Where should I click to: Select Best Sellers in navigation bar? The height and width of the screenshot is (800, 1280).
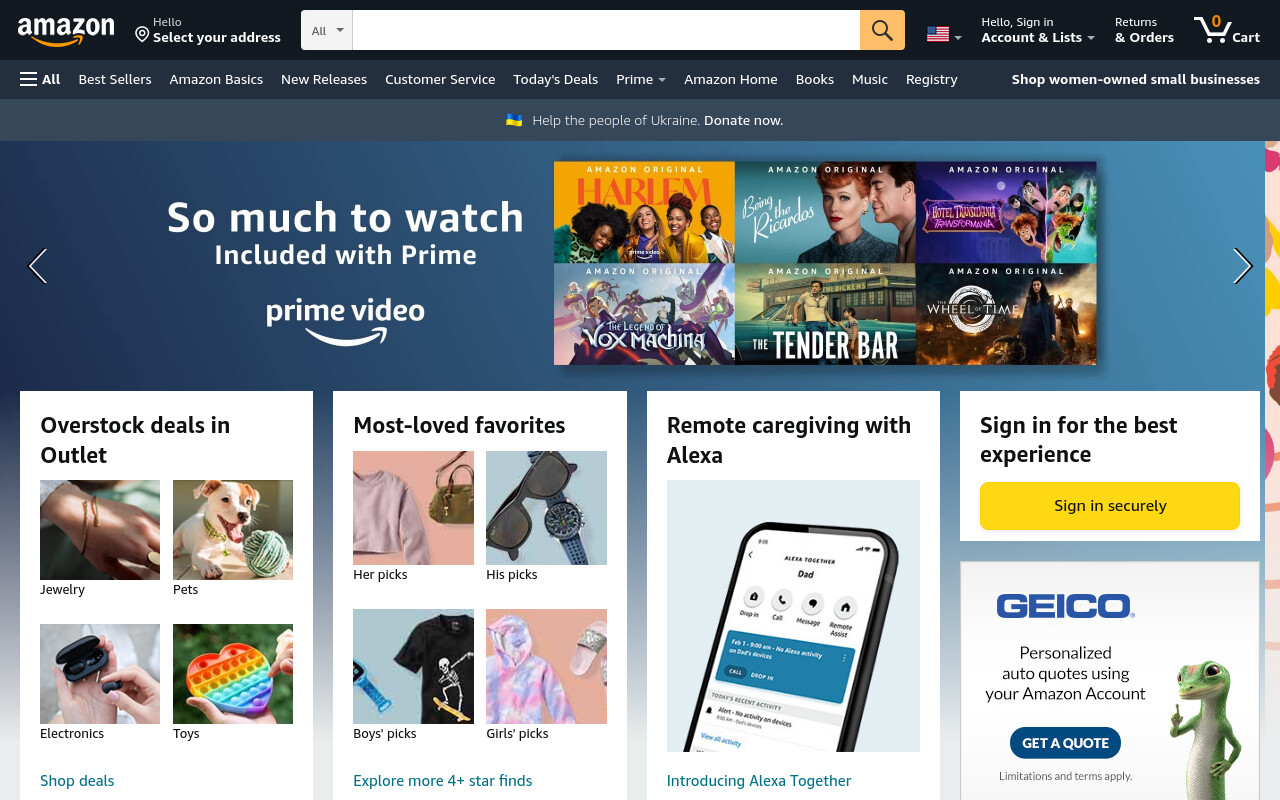pyautogui.click(x=115, y=79)
